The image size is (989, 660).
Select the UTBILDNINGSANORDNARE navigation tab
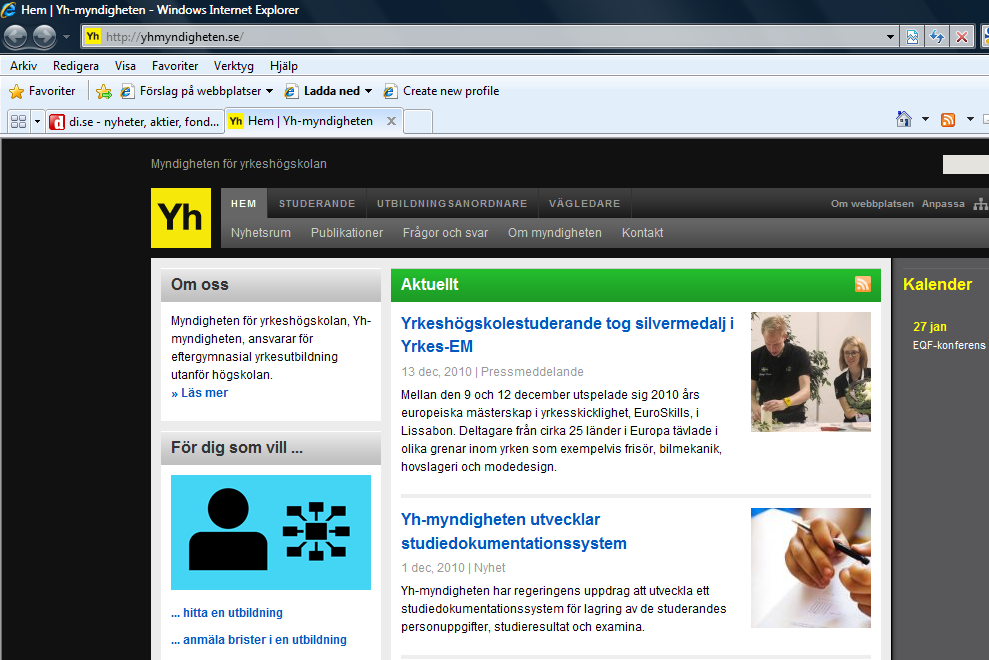coord(452,203)
